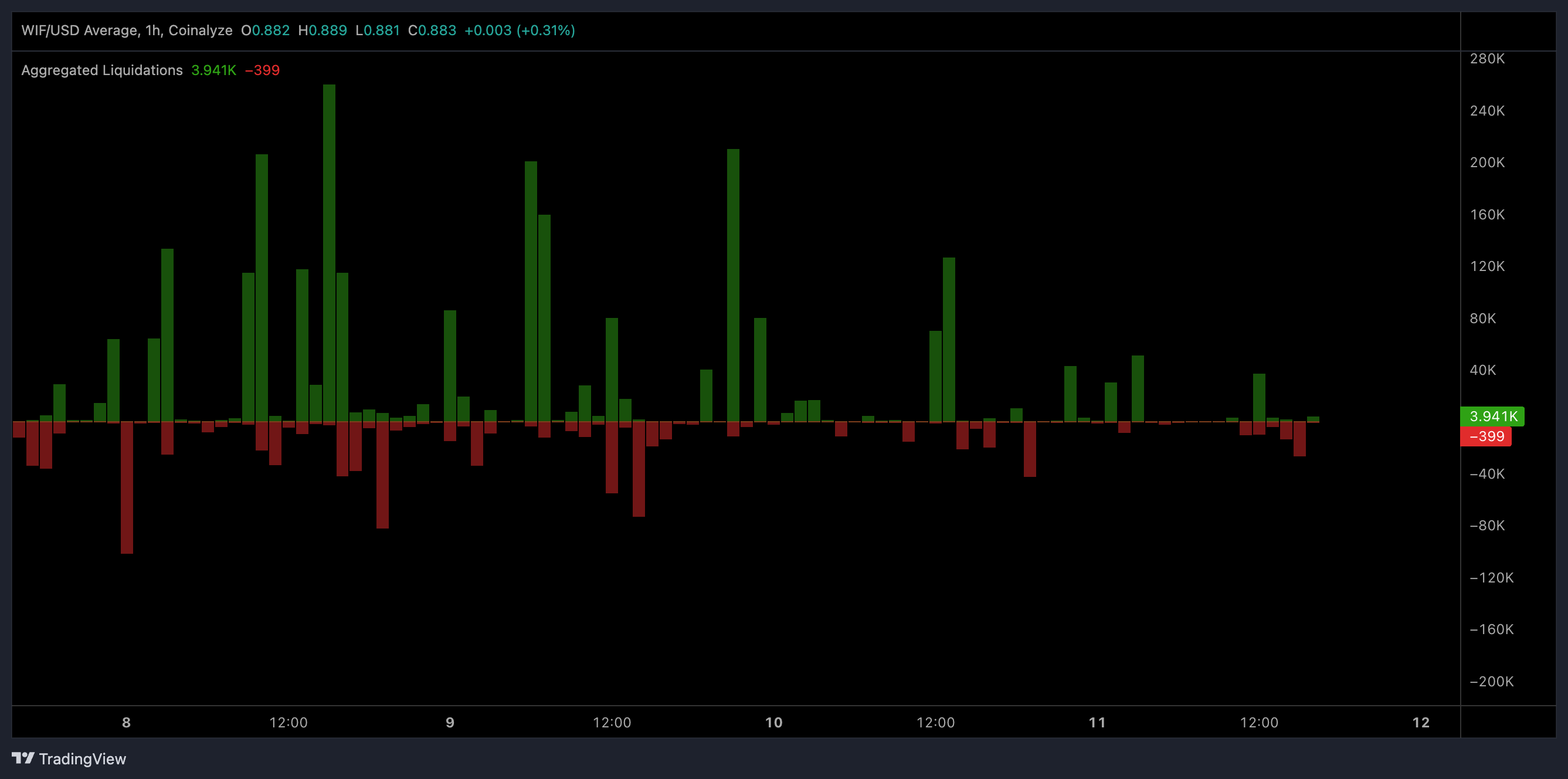Click the open value O0.882
1568x779 pixels.
click(266, 30)
